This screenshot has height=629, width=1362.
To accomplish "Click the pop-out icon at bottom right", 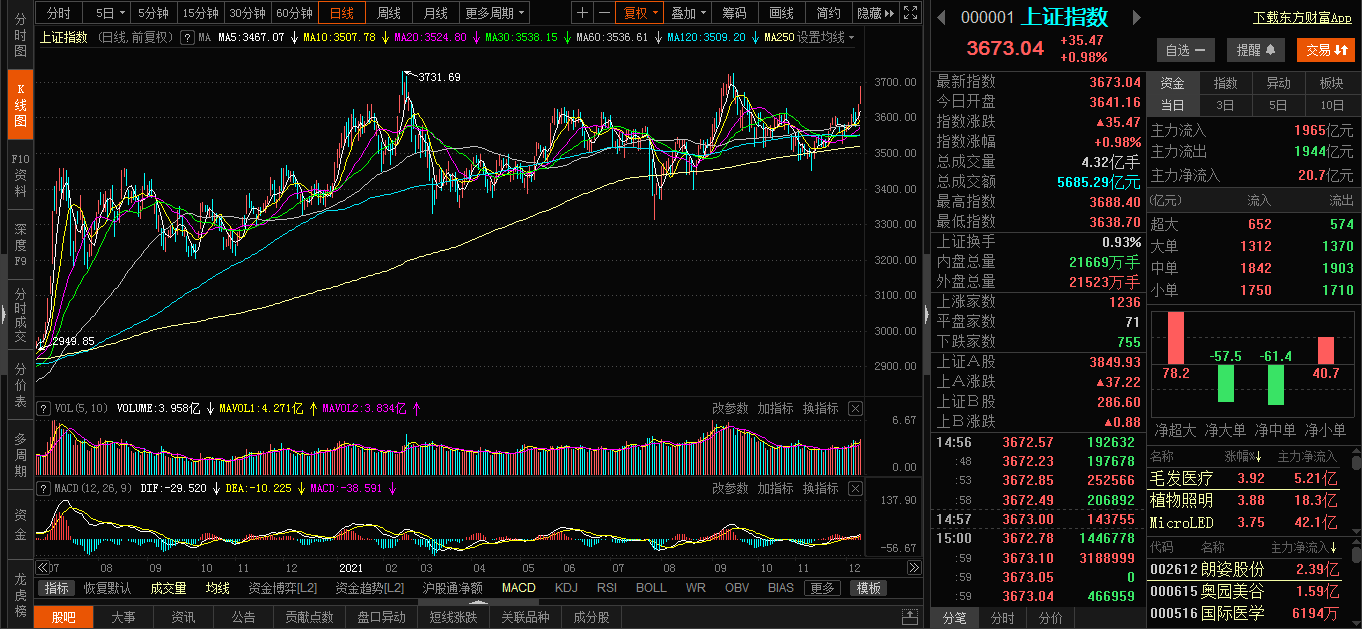I will [x=909, y=617].
